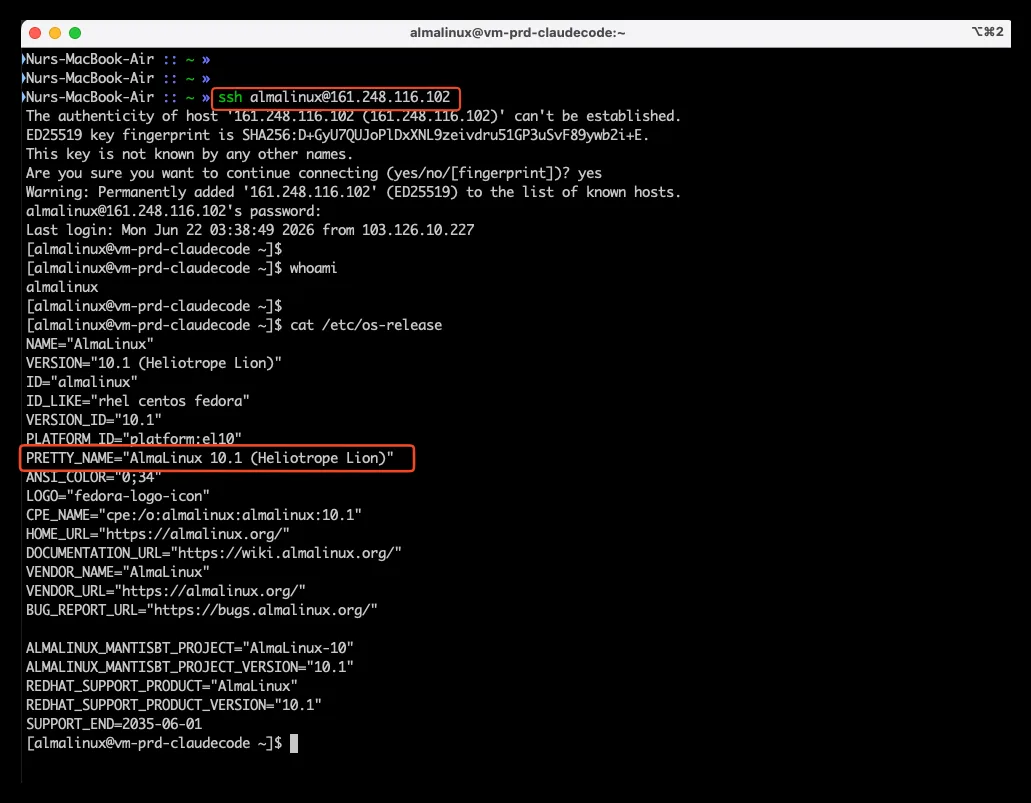Viewport: 1031px width, 803px height.
Task: Click the first Nurs-MacBook-Air prompt arrow
Action: (x=206, y=60)
